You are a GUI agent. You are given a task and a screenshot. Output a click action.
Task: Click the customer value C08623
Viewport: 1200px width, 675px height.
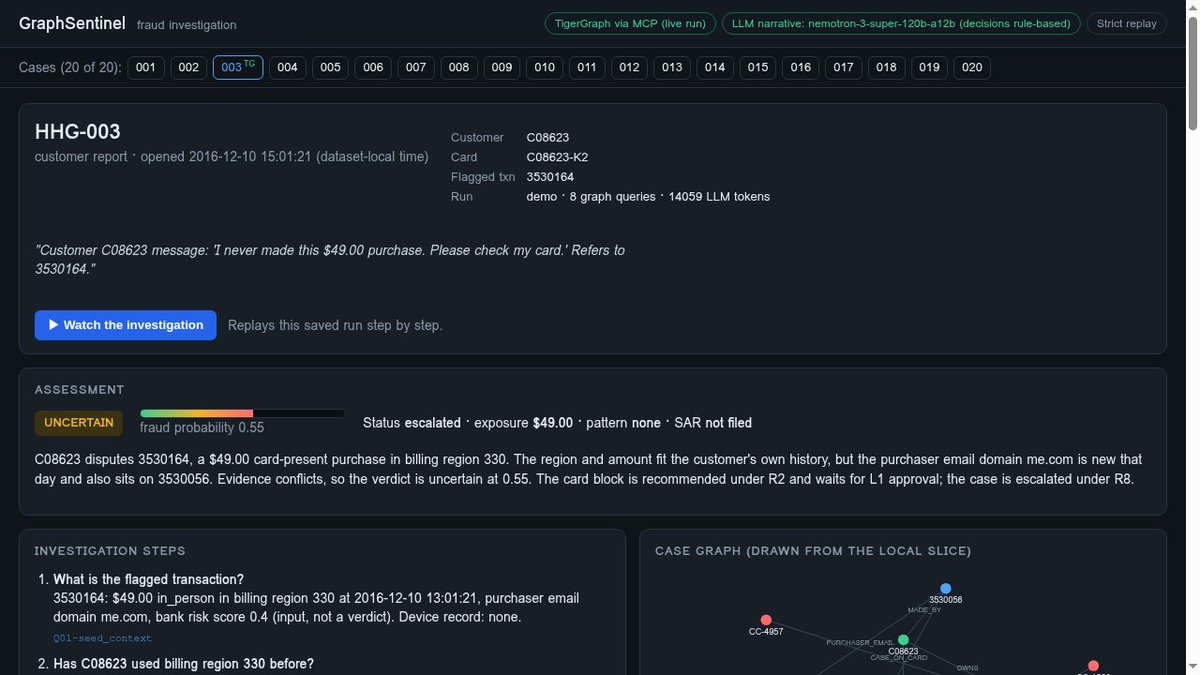click(x=548, y=137)
